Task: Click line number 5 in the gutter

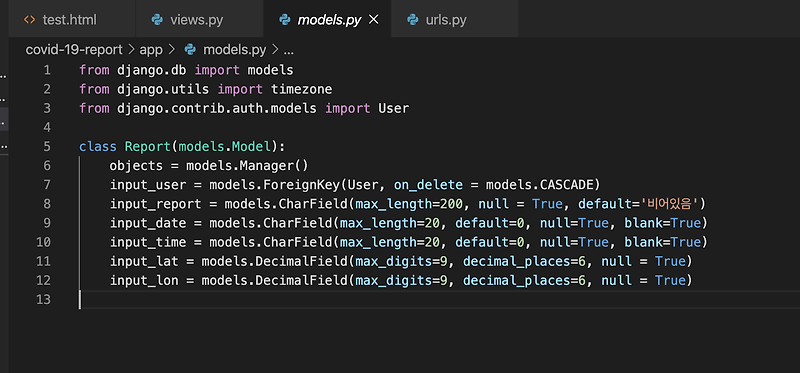Action: (x=47, y=147)
